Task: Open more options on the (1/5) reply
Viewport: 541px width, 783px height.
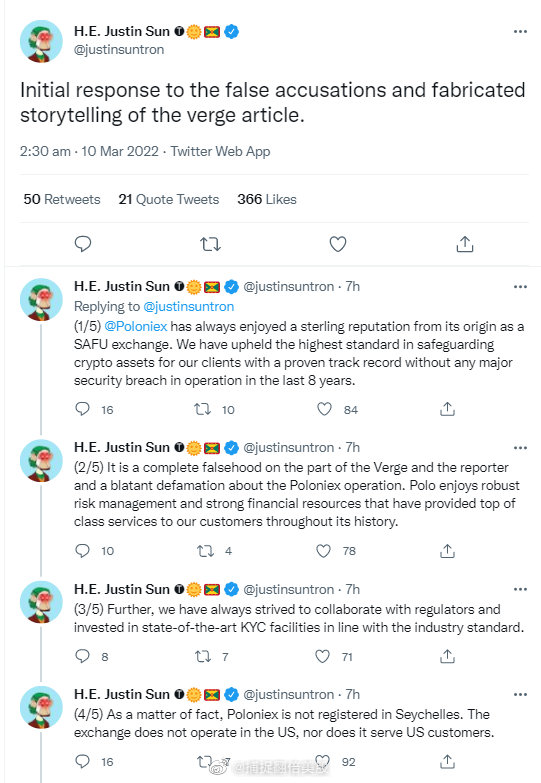Action: point(520,287)
